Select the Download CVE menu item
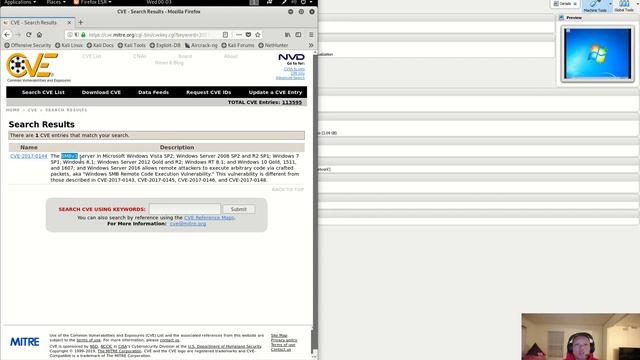This screenshot has width=640, height=360. 101,92
